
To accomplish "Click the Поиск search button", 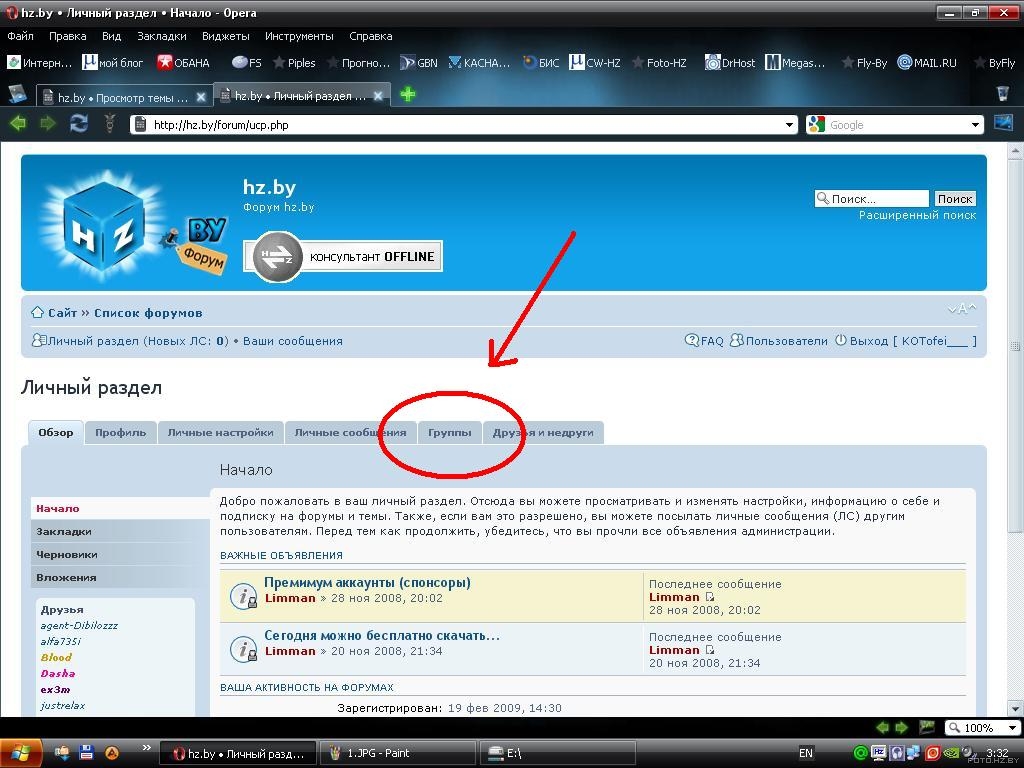I will pyautogui.click(x=954, y=199).
